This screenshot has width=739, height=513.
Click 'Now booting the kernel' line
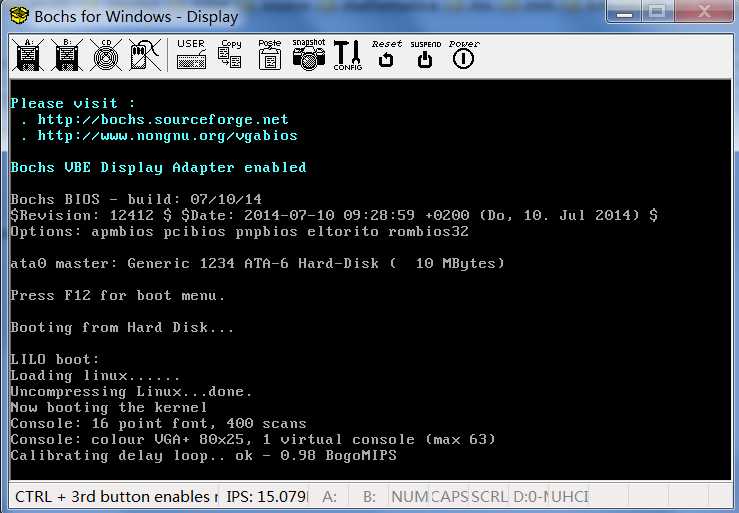[x=109, y=407]
